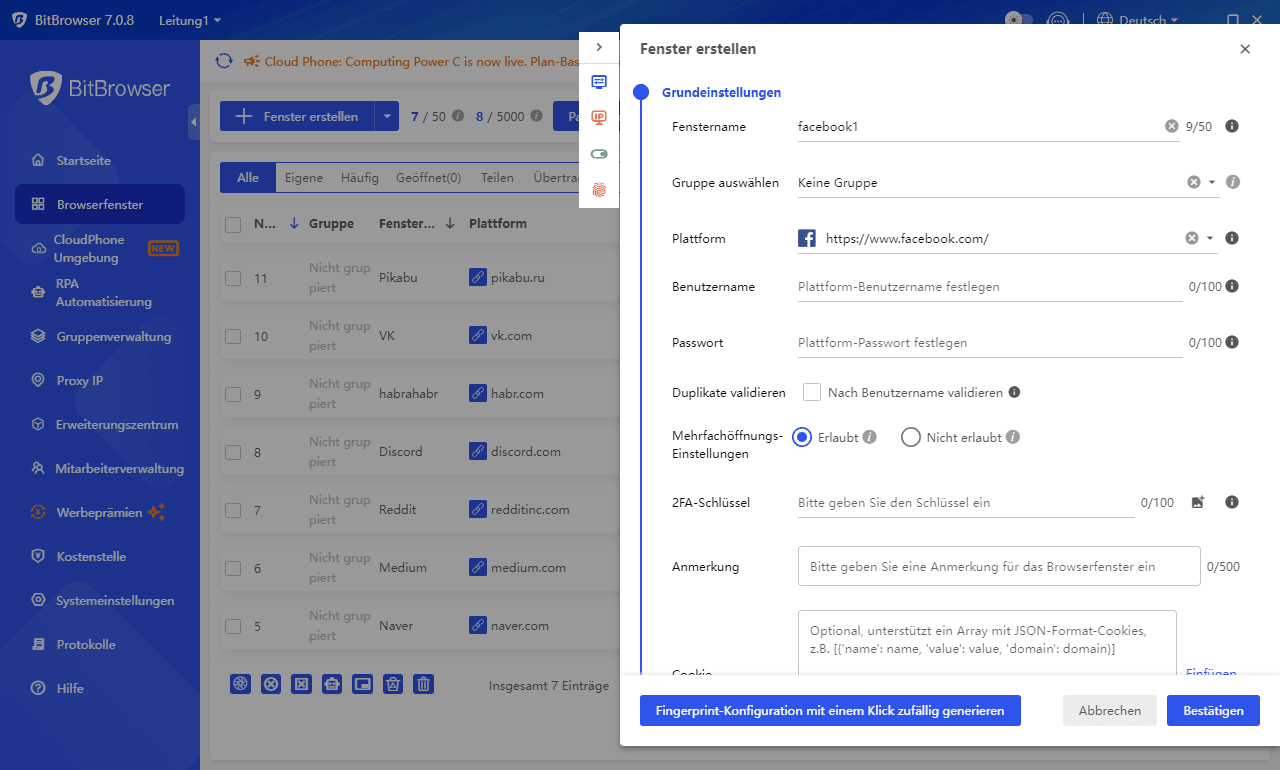Click the Anmerkung text field
This screenshot has width=1280, height=770.
[x=998, y=566]
